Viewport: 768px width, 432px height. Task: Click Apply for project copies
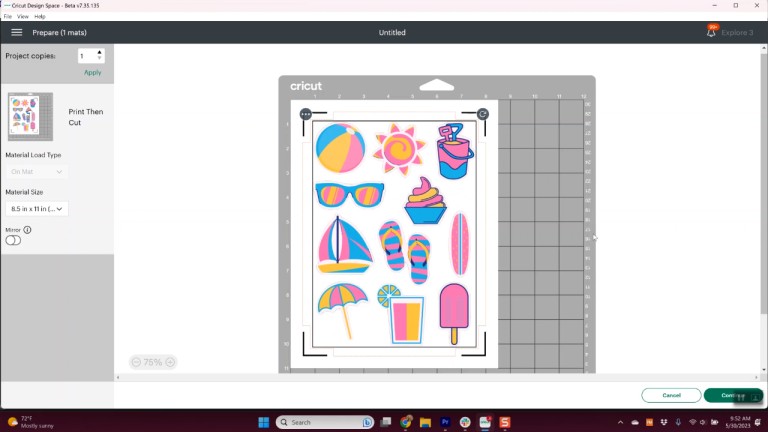pos(93,72)
